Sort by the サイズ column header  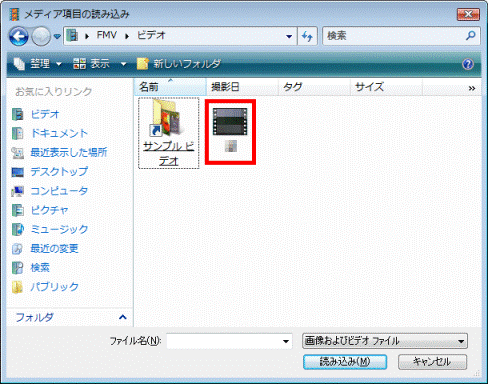pyautogui.click(x=386, y=87)
